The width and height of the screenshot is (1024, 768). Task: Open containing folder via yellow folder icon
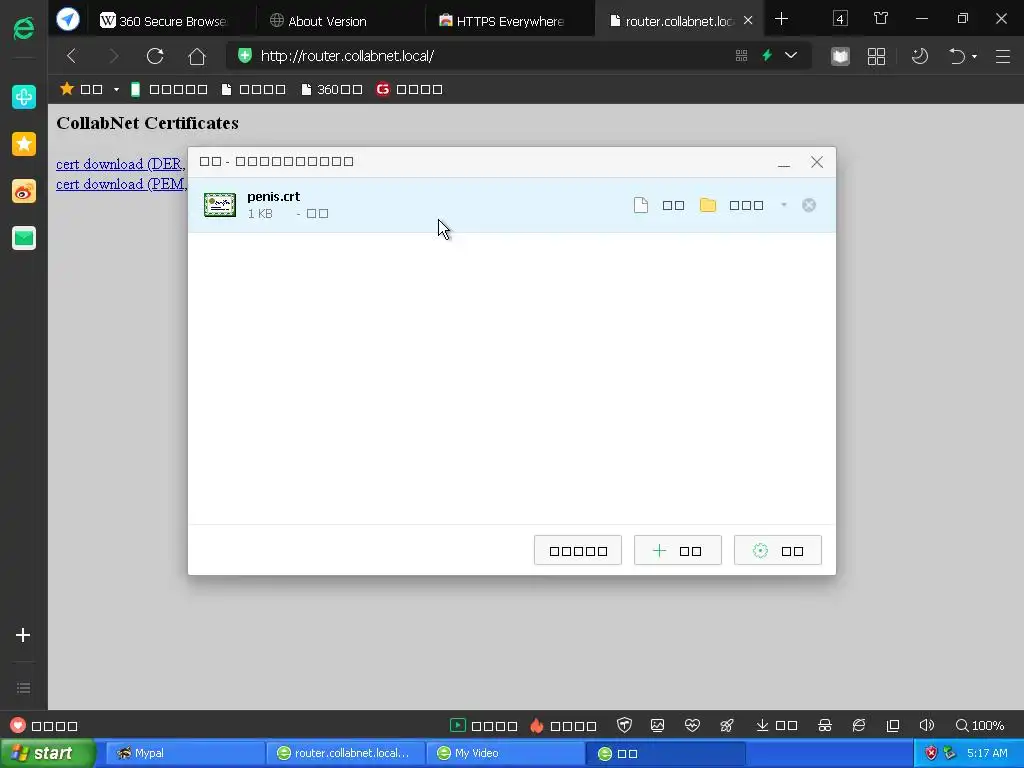(x=708, y=205)
